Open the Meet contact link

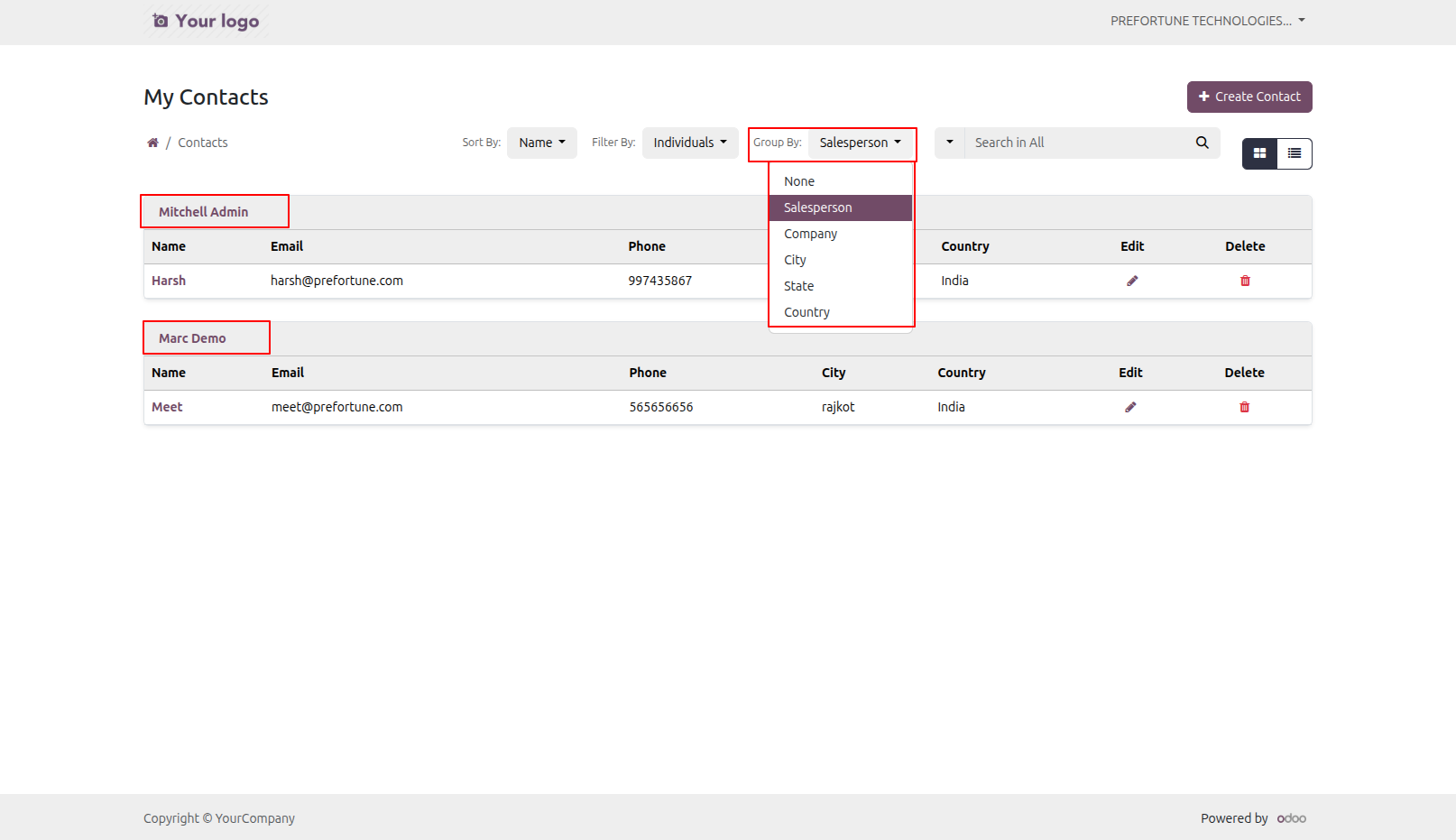[167, 407]
